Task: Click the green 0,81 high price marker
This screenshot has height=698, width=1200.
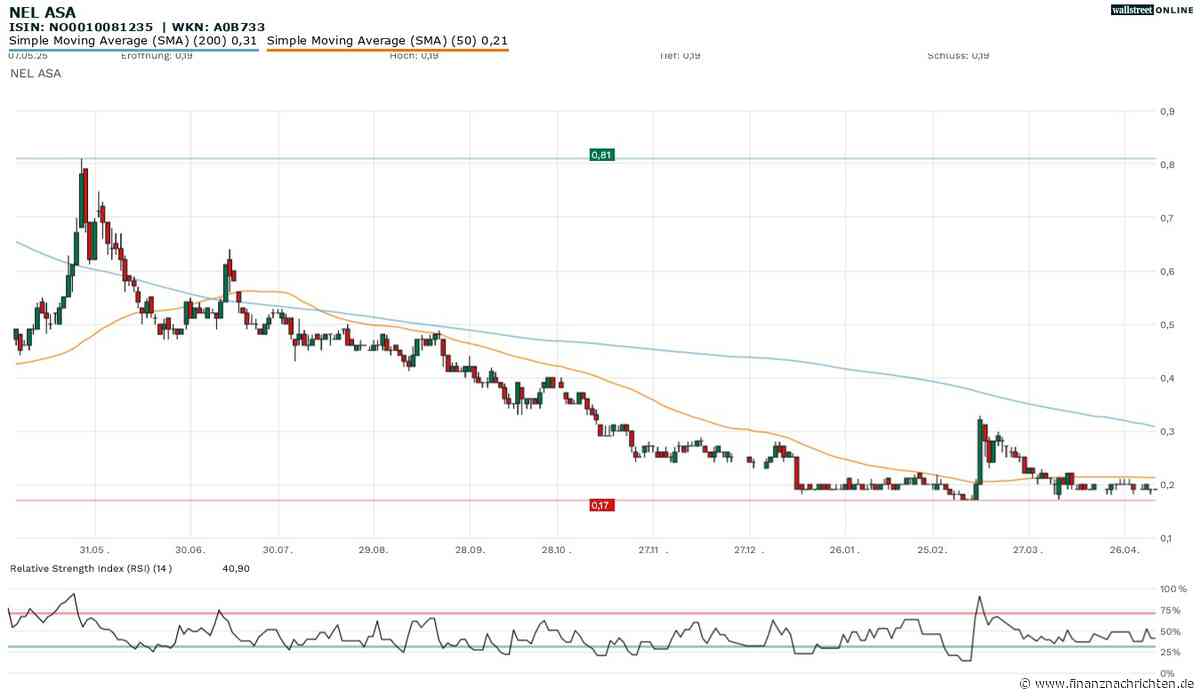Action: (x=601, y=155)
